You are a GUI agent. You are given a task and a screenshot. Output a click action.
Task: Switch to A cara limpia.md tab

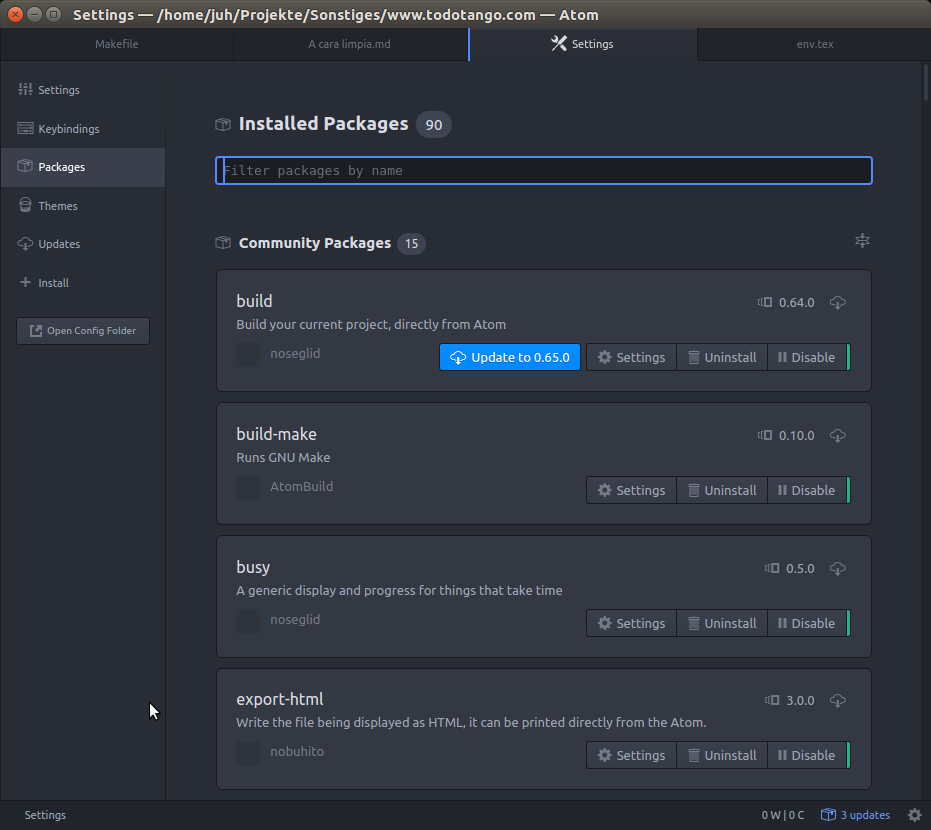[x=350, y=44]
